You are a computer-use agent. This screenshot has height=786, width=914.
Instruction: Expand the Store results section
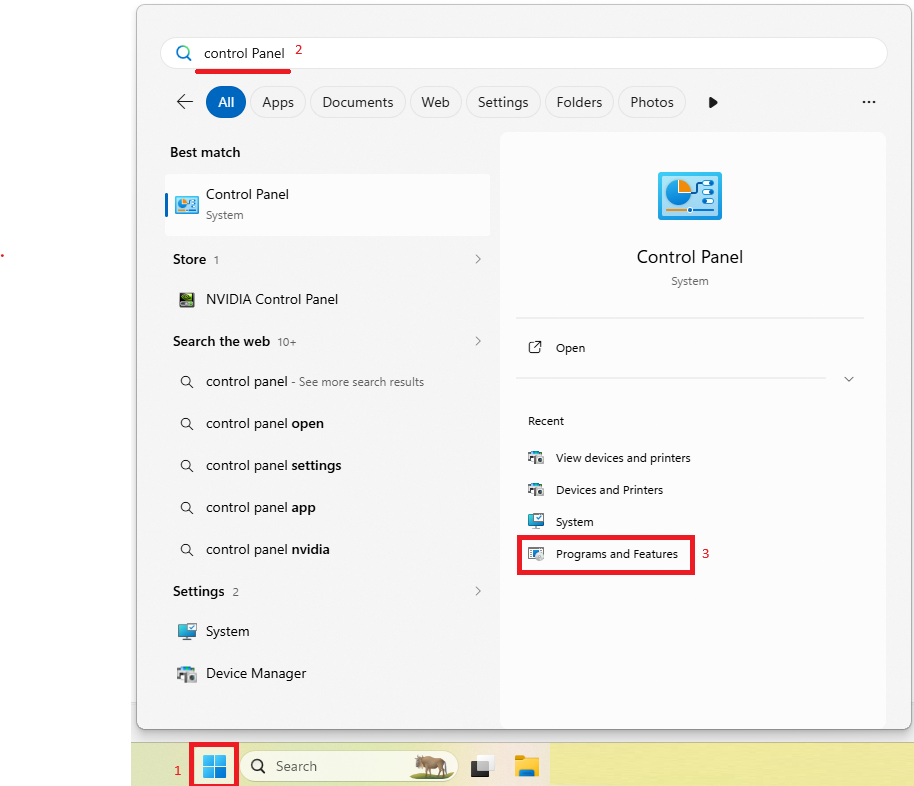click(478, 259)
